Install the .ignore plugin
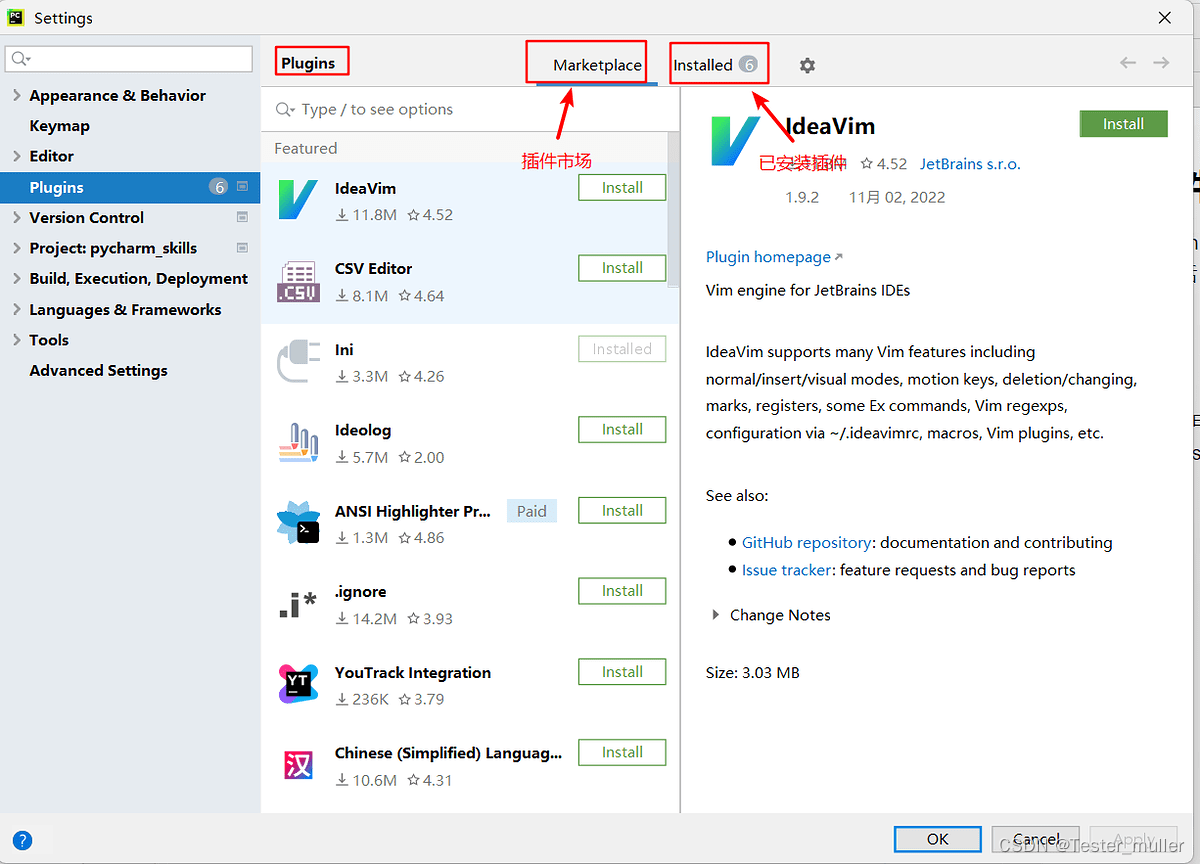The height and width of the screenshot is (864, 1200). coord(622,591)
